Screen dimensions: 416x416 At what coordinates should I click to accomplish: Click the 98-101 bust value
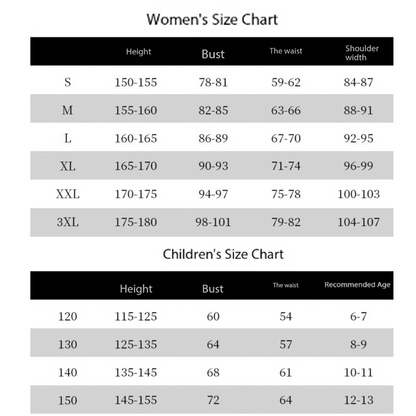pos(213,222)
